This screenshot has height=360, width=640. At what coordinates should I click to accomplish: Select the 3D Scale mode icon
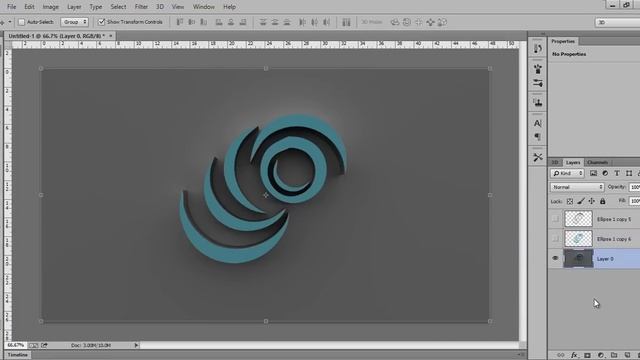coord(442,22)
